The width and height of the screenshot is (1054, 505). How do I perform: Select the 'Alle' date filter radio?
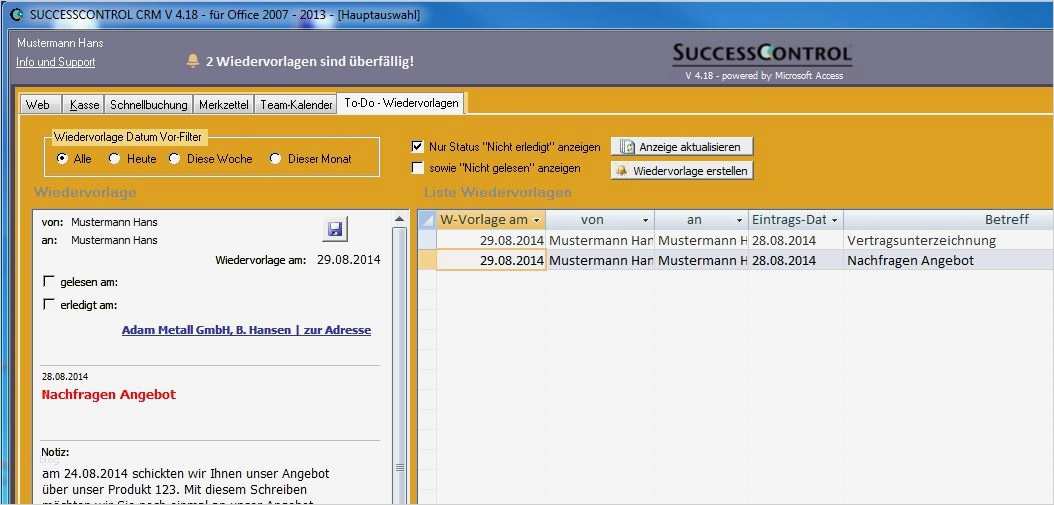[x=63, y=159]
